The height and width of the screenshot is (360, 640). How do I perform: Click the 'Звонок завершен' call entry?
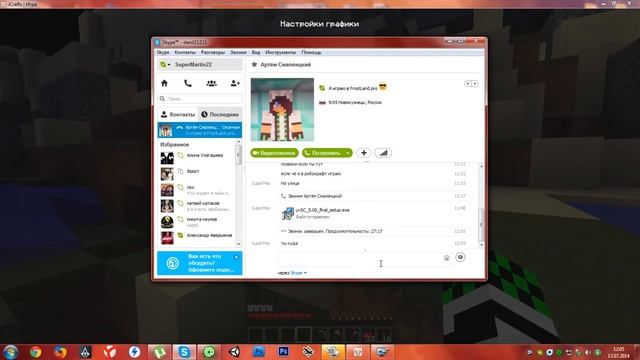coord(335,231)
